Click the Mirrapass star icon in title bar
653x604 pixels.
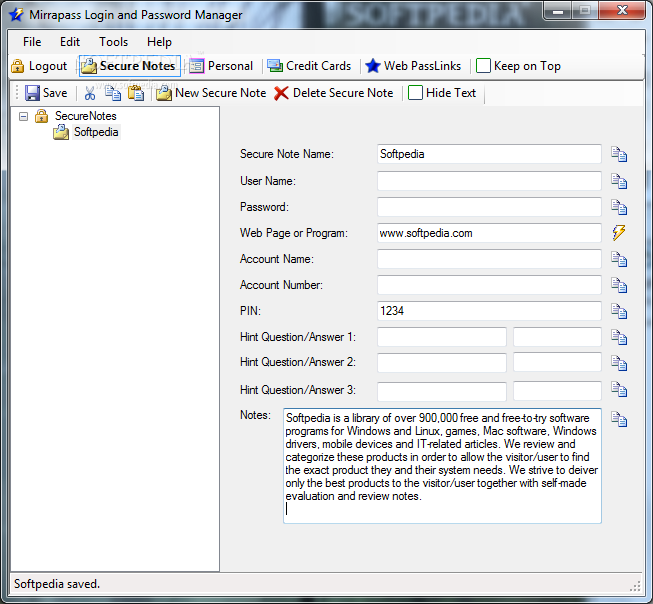[17, 15]
